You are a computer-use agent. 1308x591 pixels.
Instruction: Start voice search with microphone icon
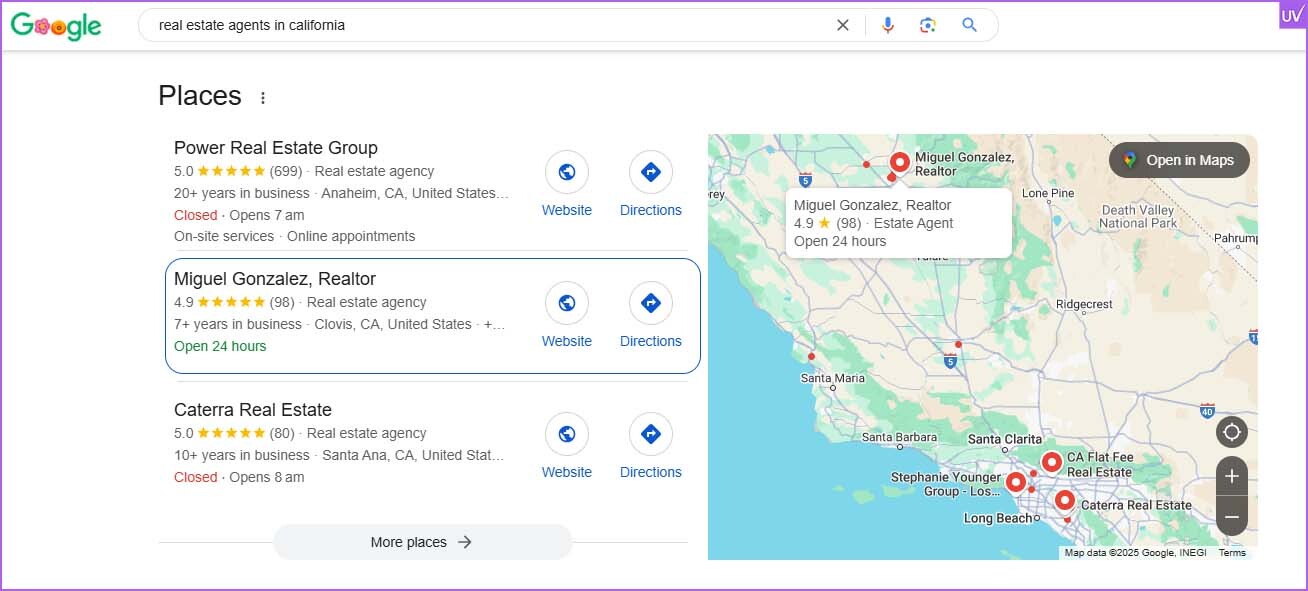tap(888, 25)
